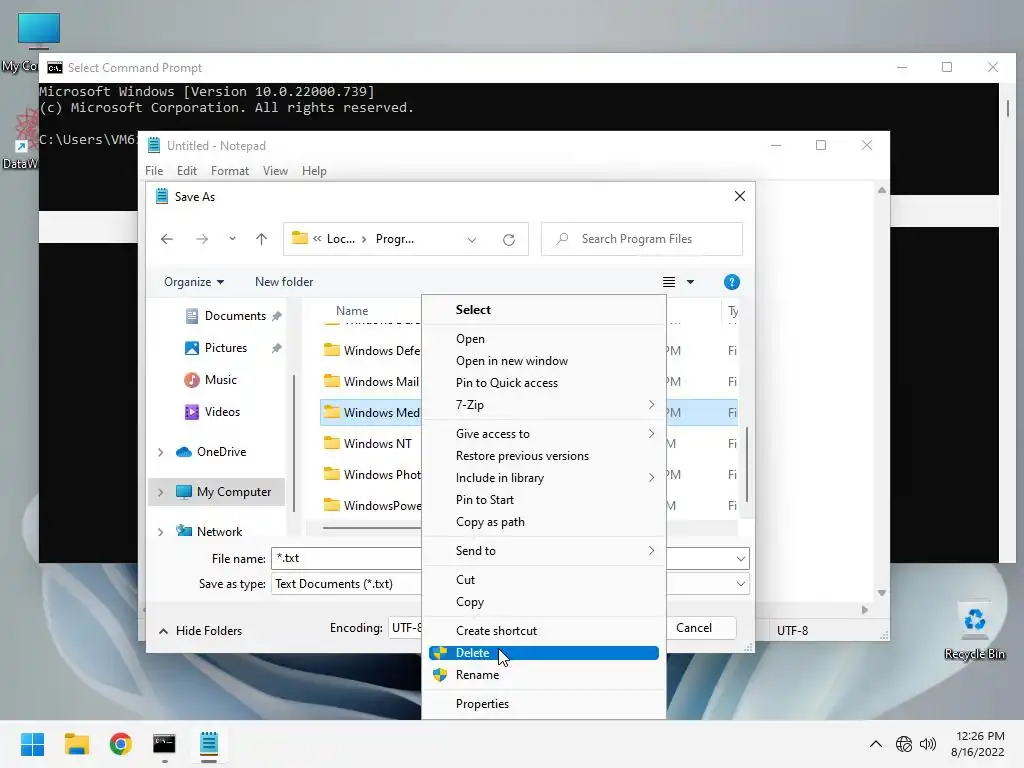Expand the Network tree node
The height and width of the screenshot is (768, 1024).
coord(161,532)
